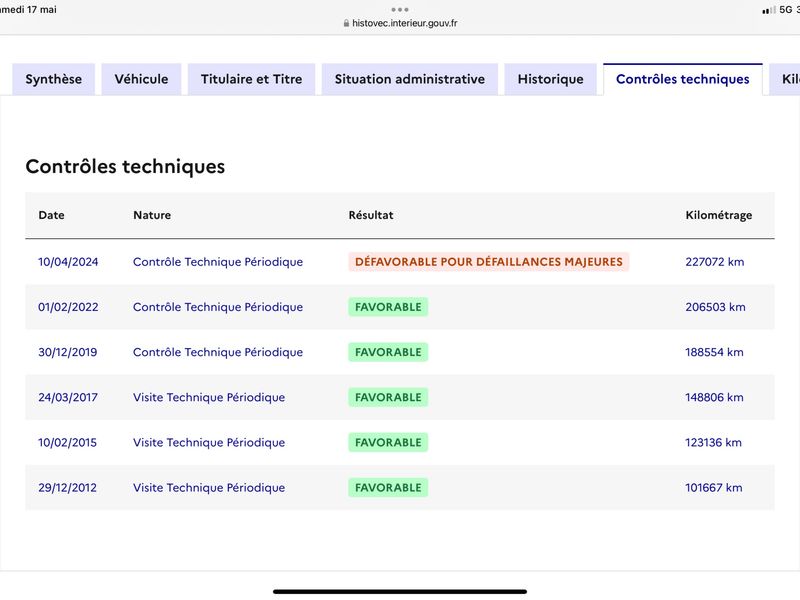Click the 123136 km mileage value
Image resolution: width=800 pixels, height=600 pixels.
point(713,442)
